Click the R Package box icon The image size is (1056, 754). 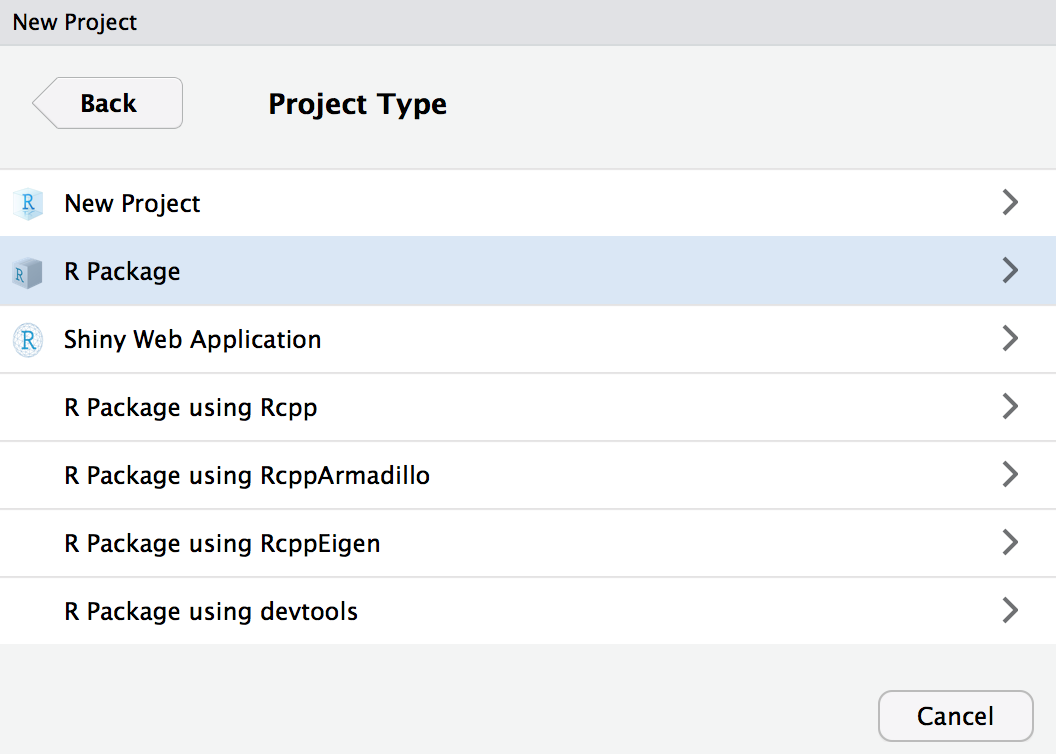coord(27,272)
